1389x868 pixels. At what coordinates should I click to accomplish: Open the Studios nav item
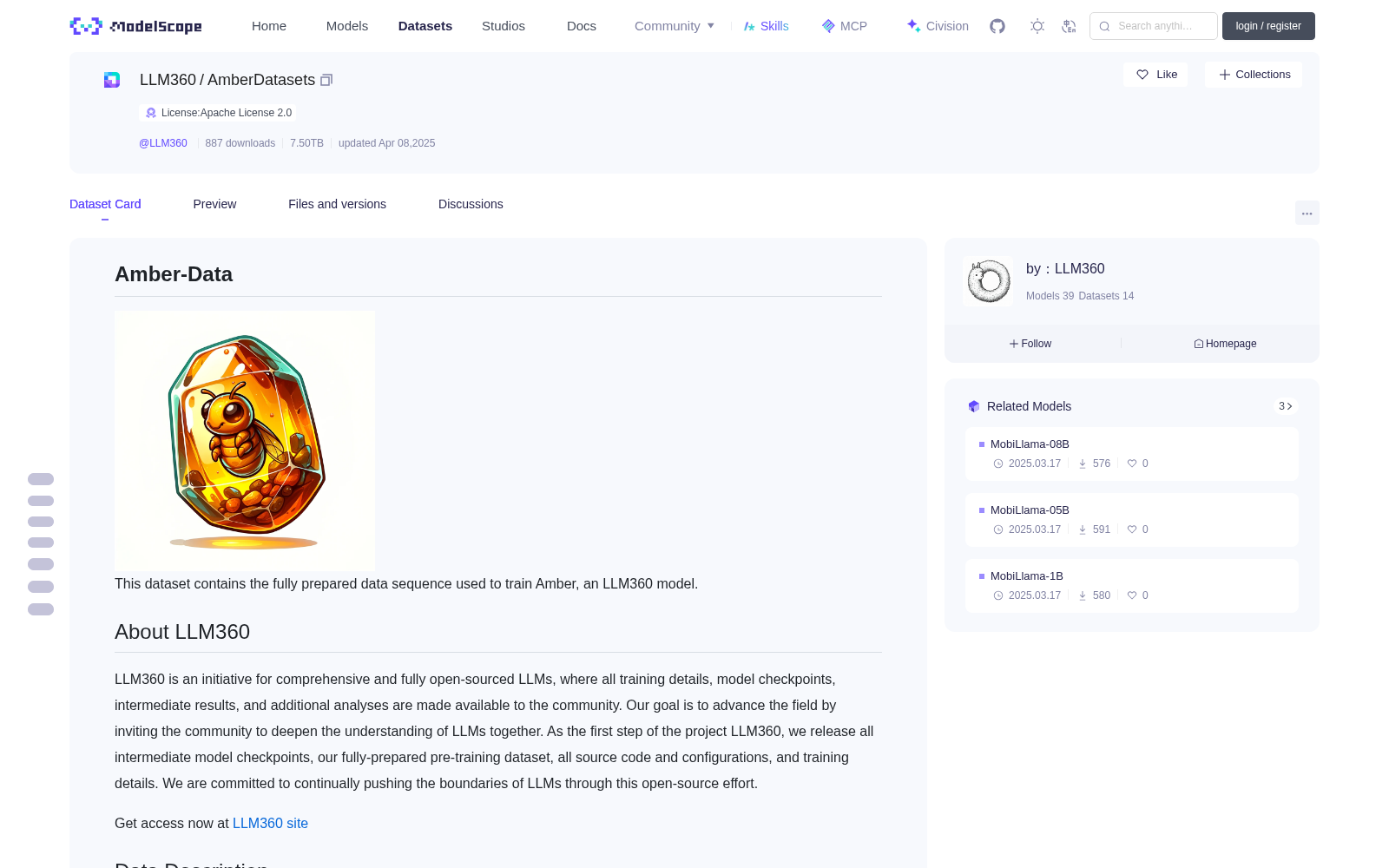pyautogui.click(x=504, y=26)
